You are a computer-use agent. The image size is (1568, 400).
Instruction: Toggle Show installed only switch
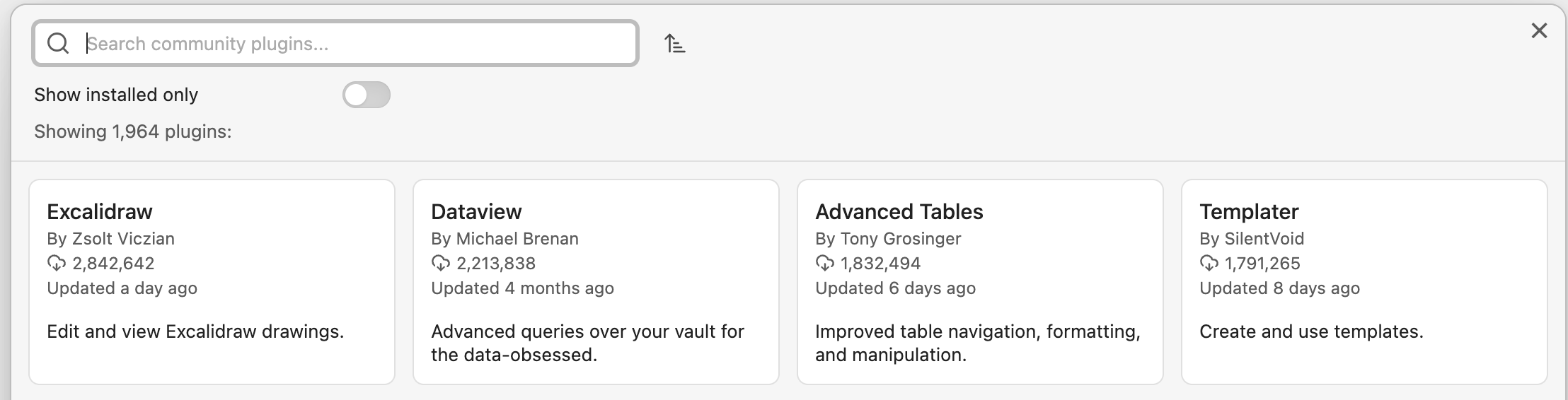pos(367,95)
